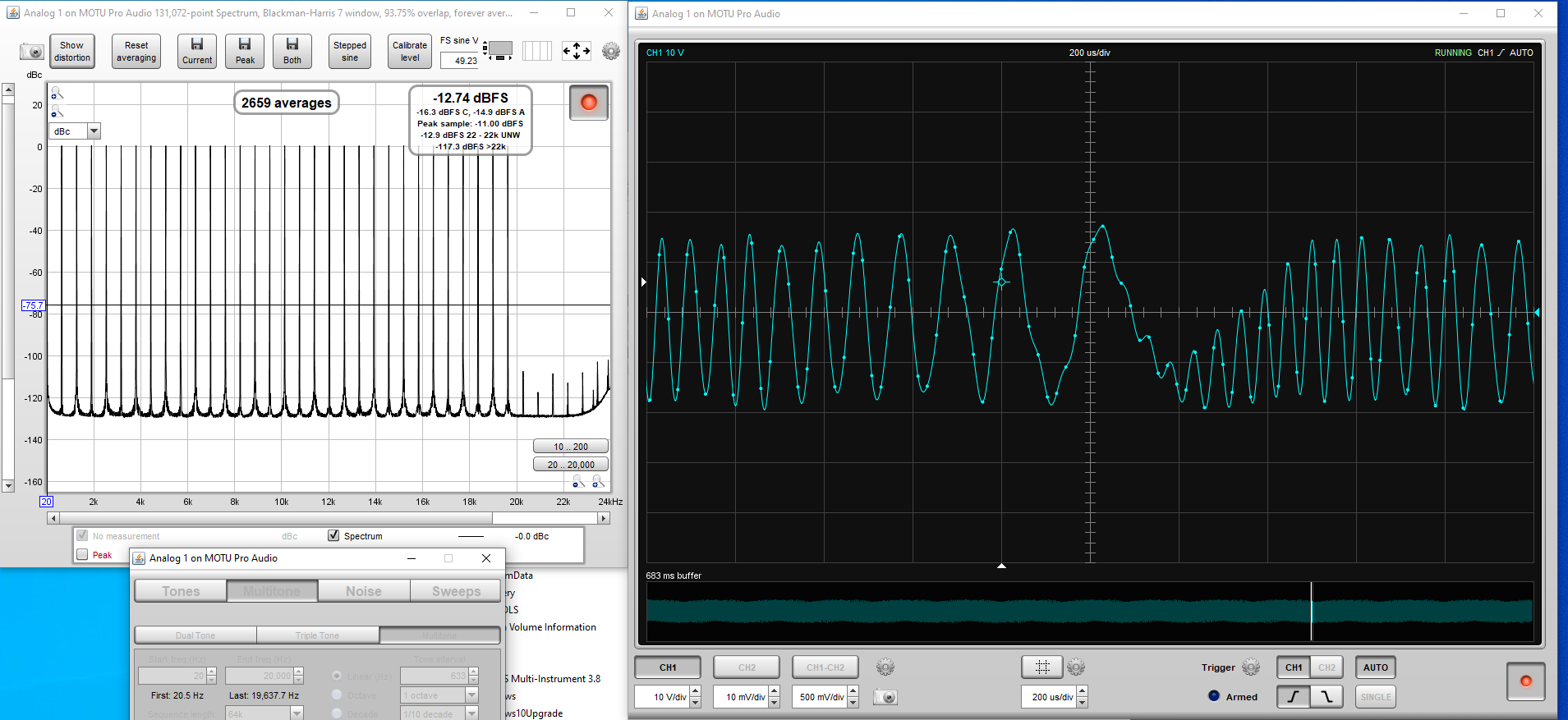Increase Start freq stepper in generator

tap(212, 672)
